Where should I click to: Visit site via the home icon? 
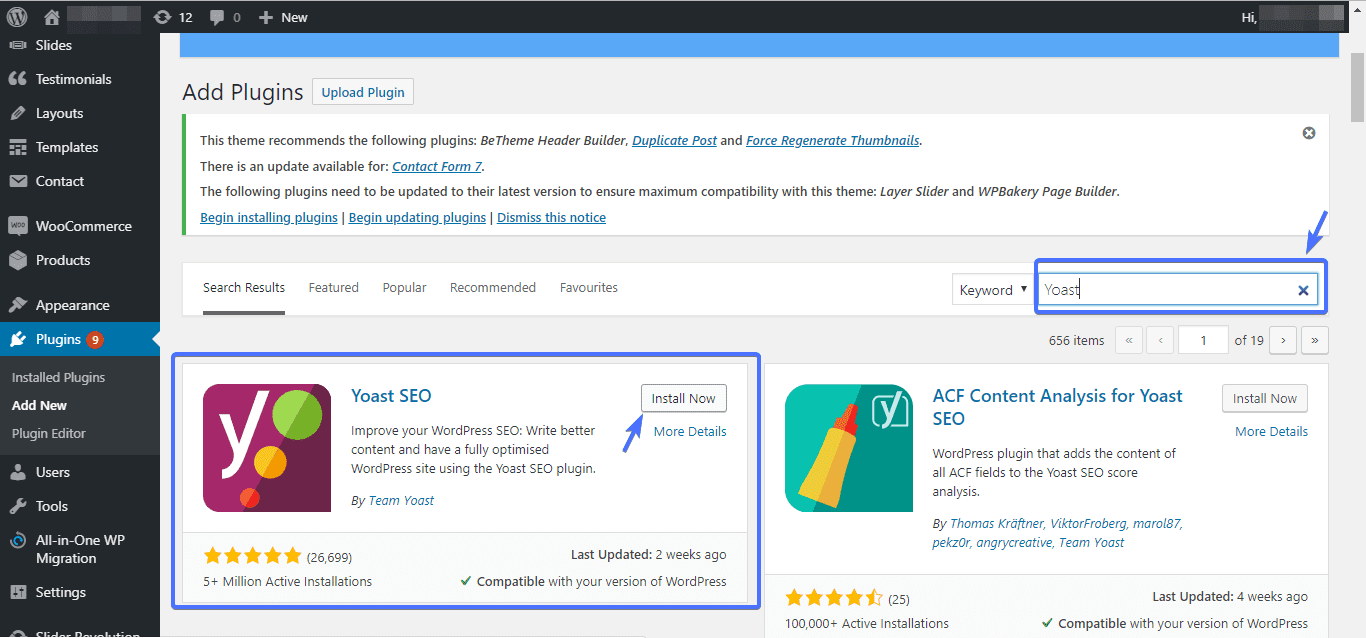point(52,17)
